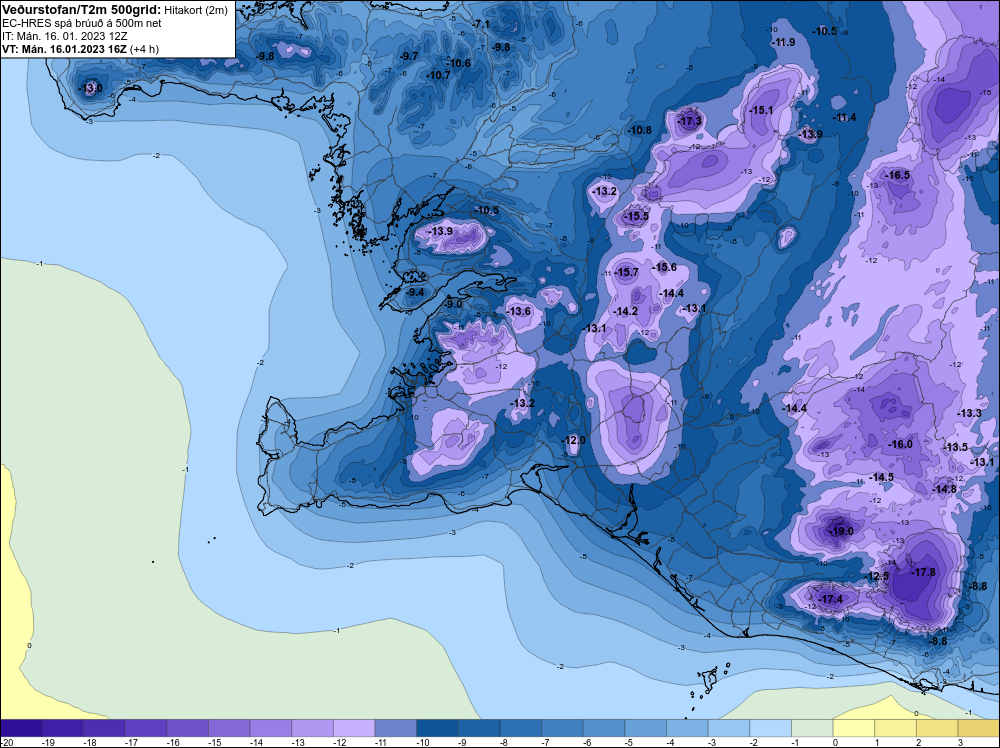
Task: Click the -14.5 temperature label
Action: click(881, 477)
